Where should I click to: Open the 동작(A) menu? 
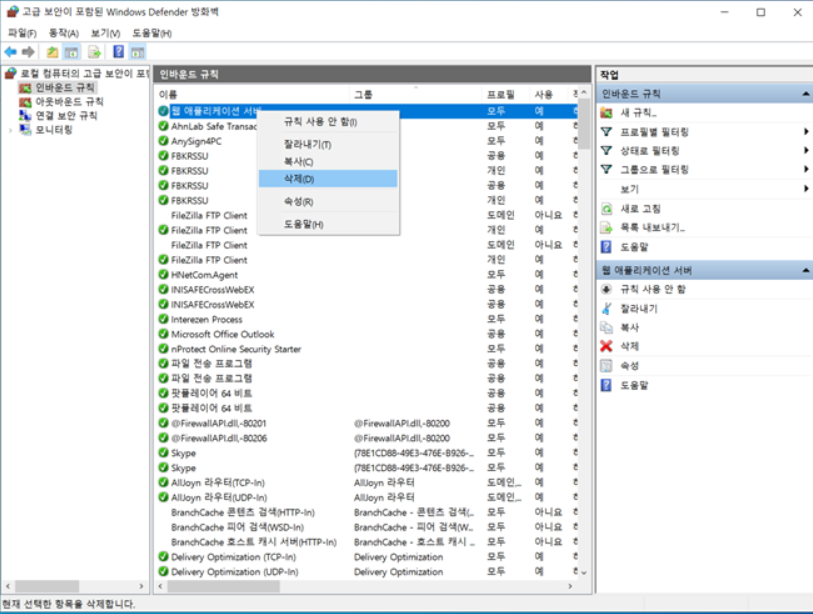63,33
